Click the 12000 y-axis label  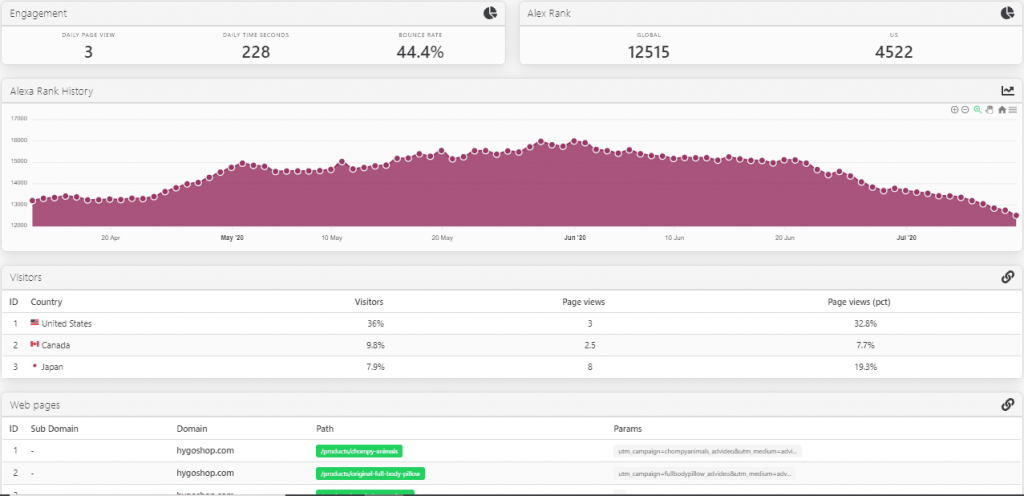click(20, 225)
